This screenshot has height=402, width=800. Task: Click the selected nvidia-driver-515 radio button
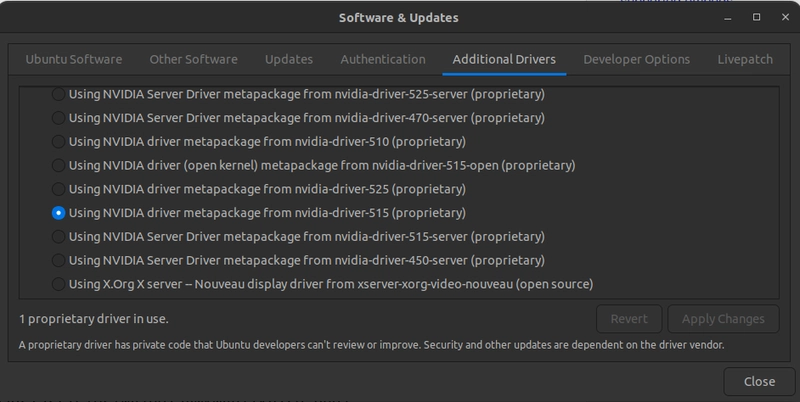(x=58, y=213)
